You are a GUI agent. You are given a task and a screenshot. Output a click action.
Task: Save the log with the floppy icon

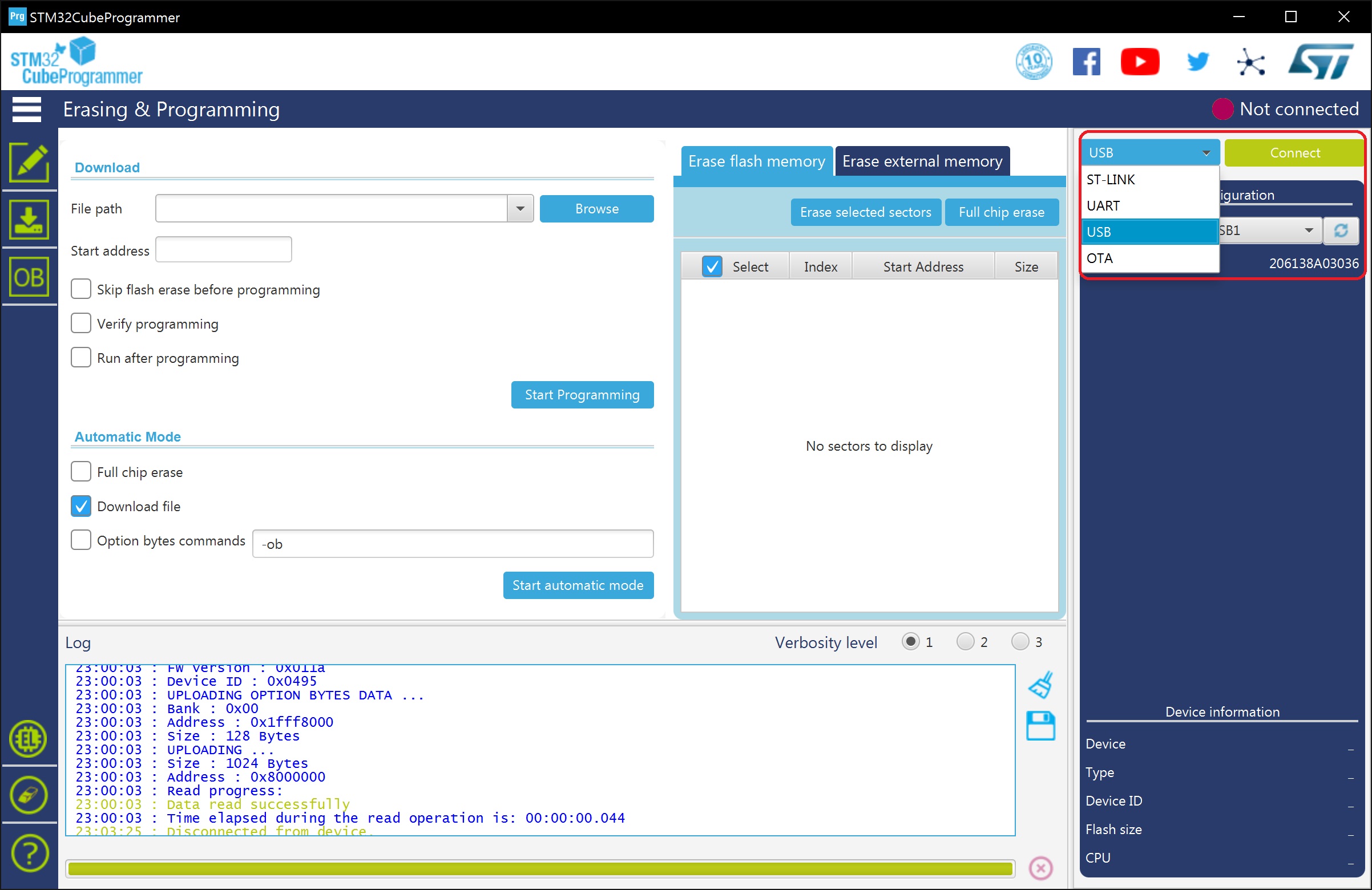[x=1041, y=726]
